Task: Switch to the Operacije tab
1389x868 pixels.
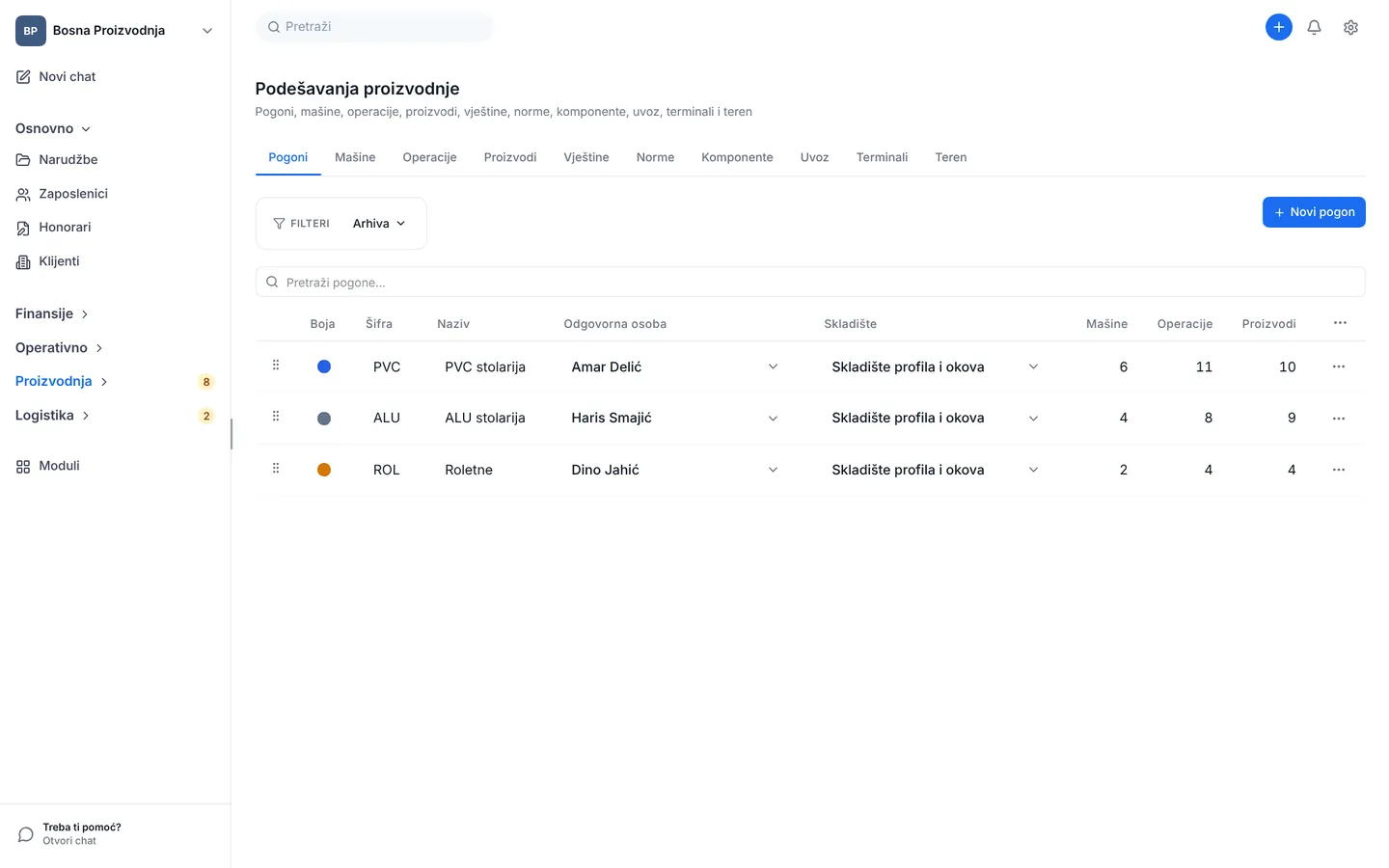Action: click(429, 157)
